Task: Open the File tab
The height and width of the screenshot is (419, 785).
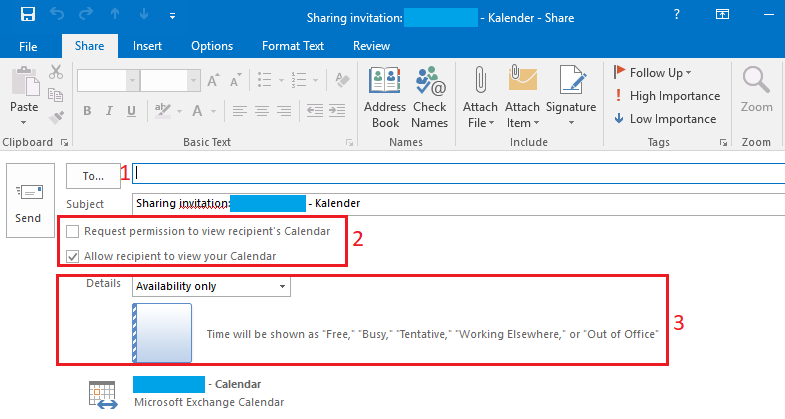Action: pyautogui.click(x=28, y=46)
